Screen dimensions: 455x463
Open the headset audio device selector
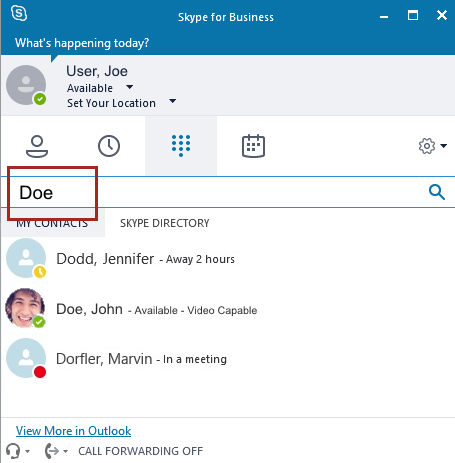[x=18, y=451]
